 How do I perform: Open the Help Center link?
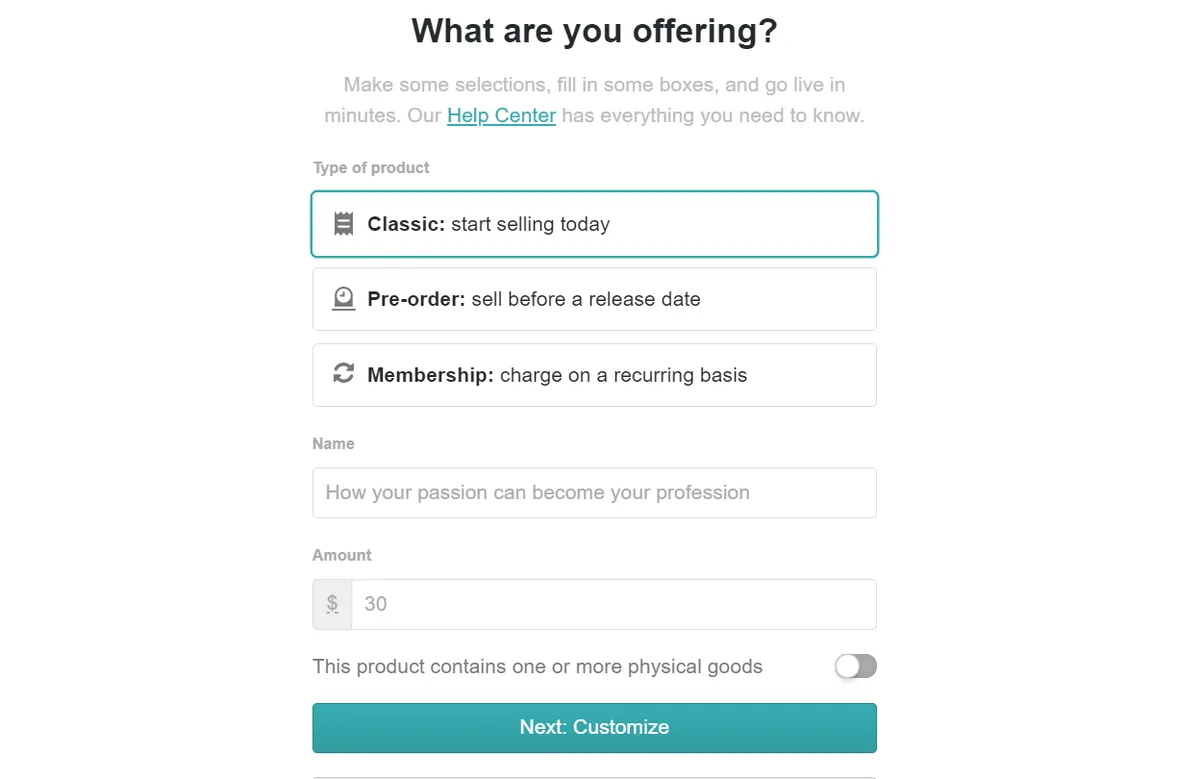click(x=501, y=115)
